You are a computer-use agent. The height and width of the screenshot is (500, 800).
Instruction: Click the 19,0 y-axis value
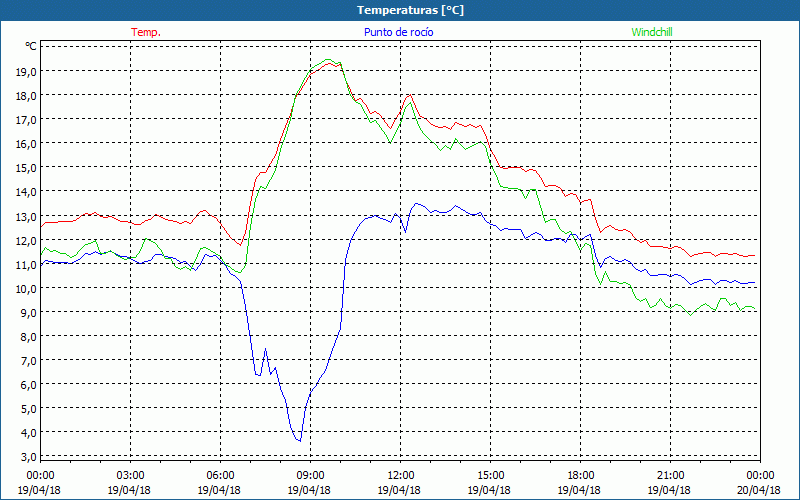pos(27,71)
